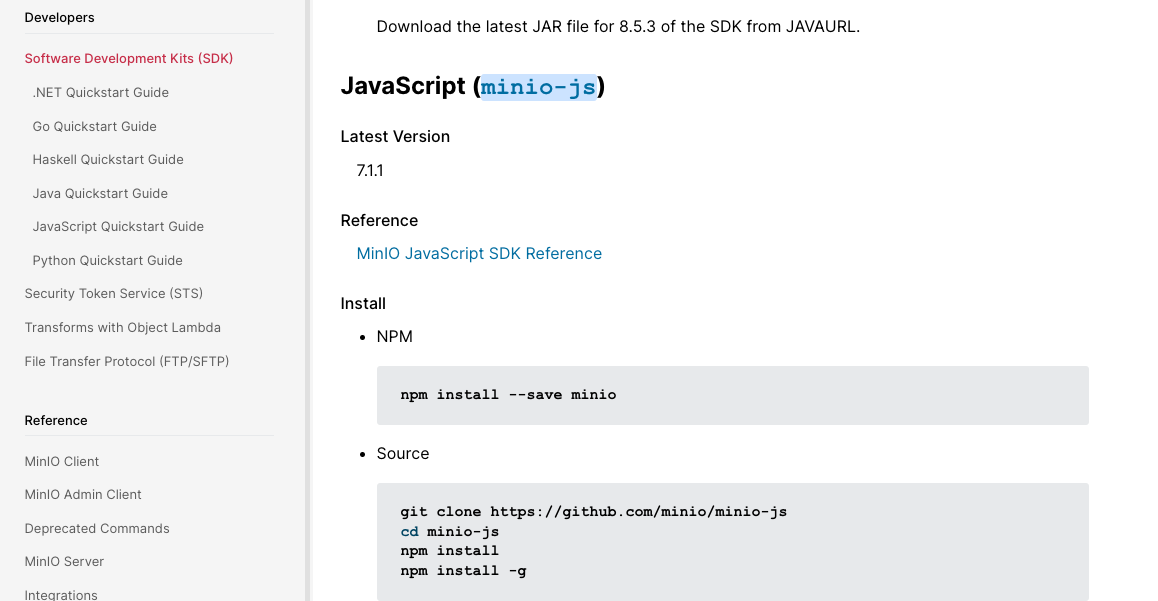
Task: Open MinIO Admin Client reference page
Action: (83, 495)
